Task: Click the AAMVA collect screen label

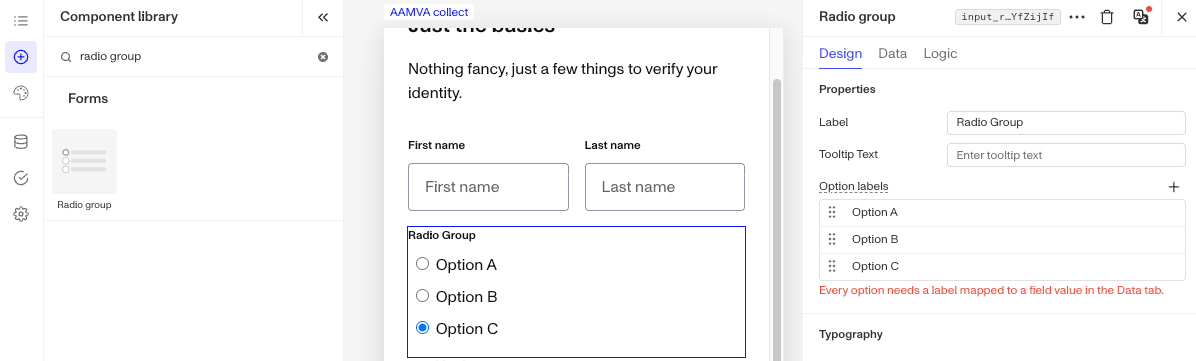Action: [x=428, y=12]
